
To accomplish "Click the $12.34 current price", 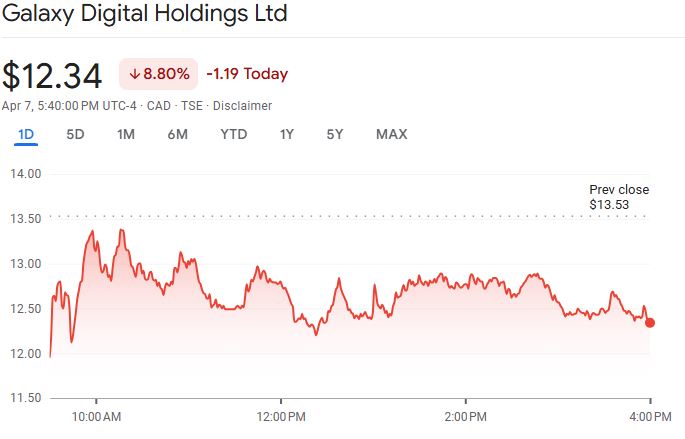I will pyautogui.click(x=53, y=75).
